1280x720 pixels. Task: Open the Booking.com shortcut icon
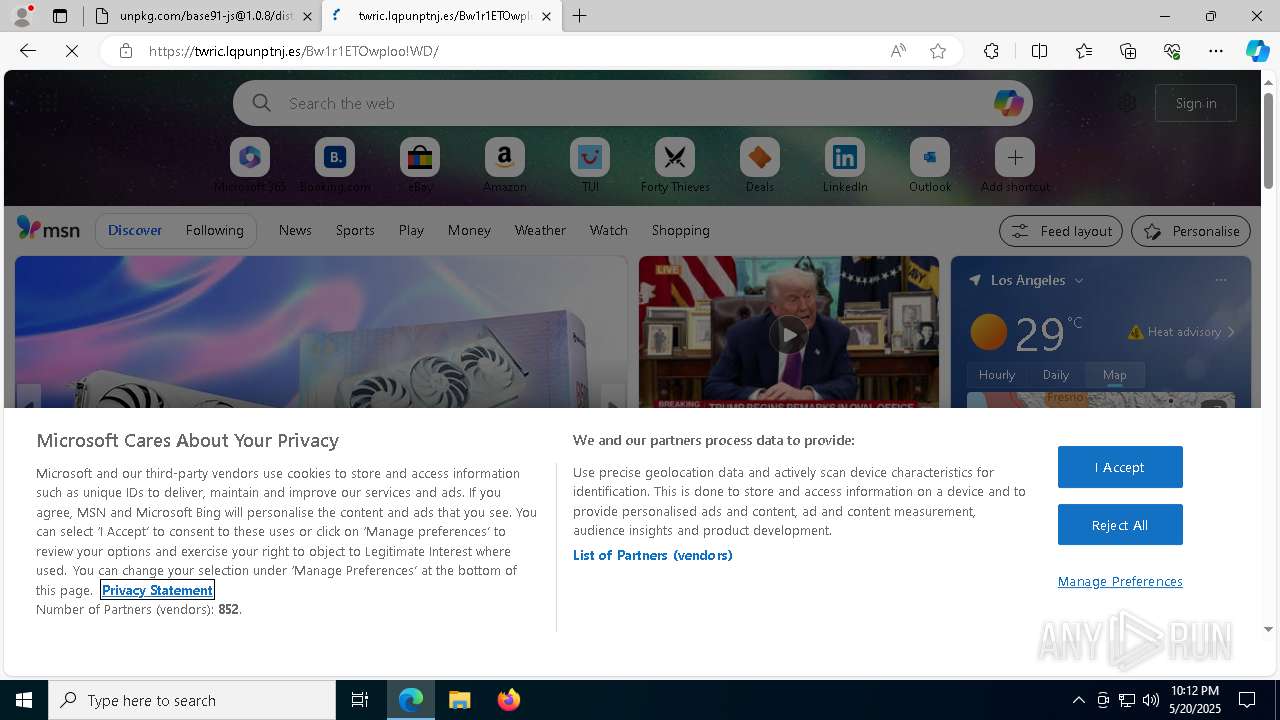335,157
